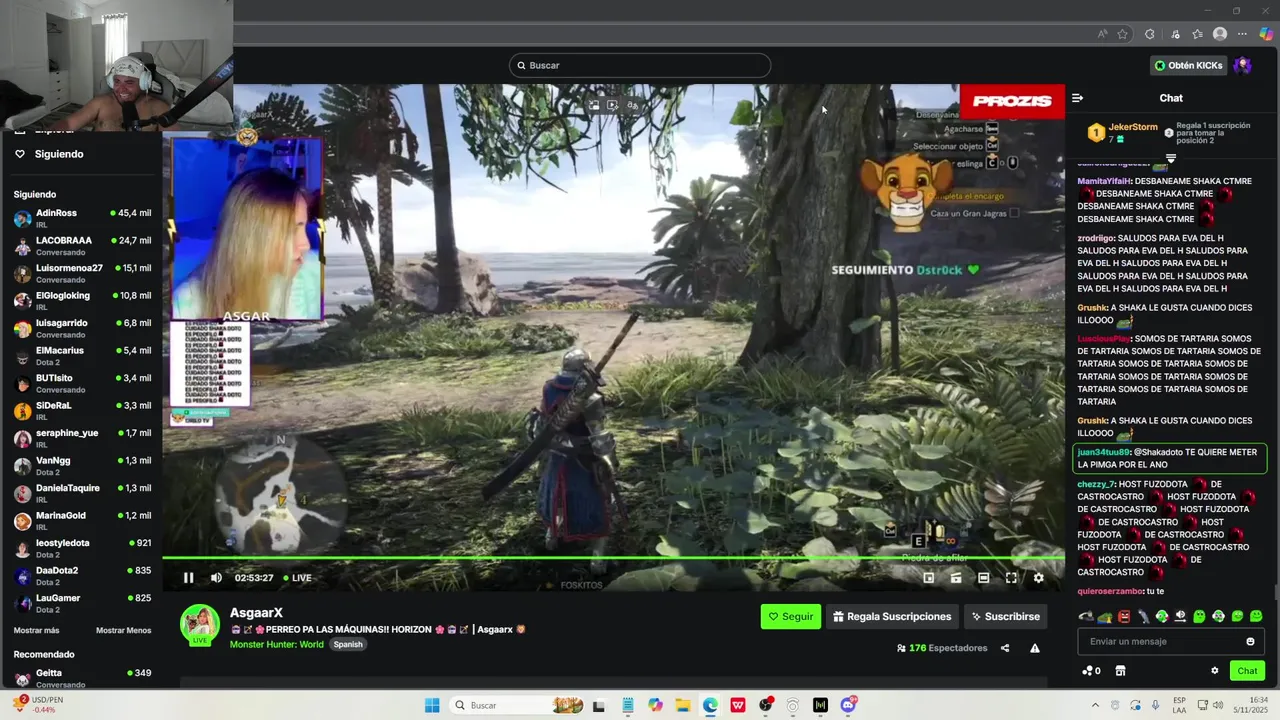Screen dimensions: 1280x720
Task: Open Windows Start menu
Action: pyautogui.click(x=432, y=705)
